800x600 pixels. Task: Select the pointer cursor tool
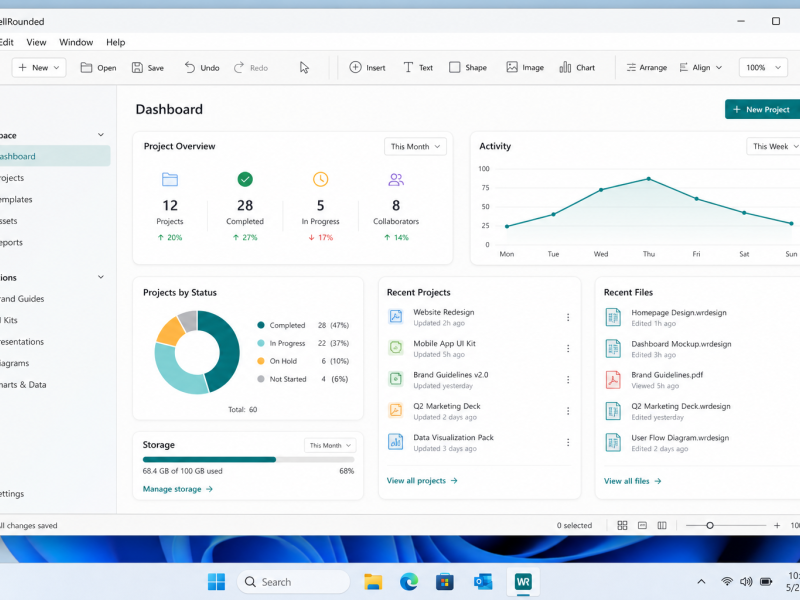[304, 67]
